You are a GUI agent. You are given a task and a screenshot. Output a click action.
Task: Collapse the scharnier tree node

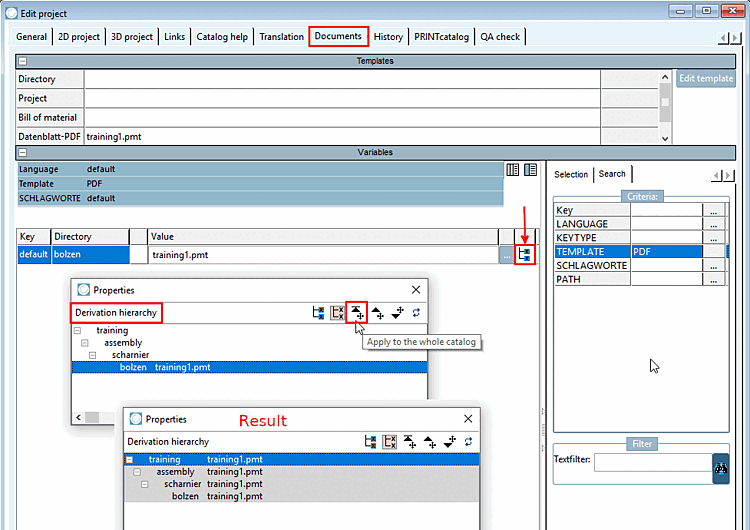coord(92,355)
